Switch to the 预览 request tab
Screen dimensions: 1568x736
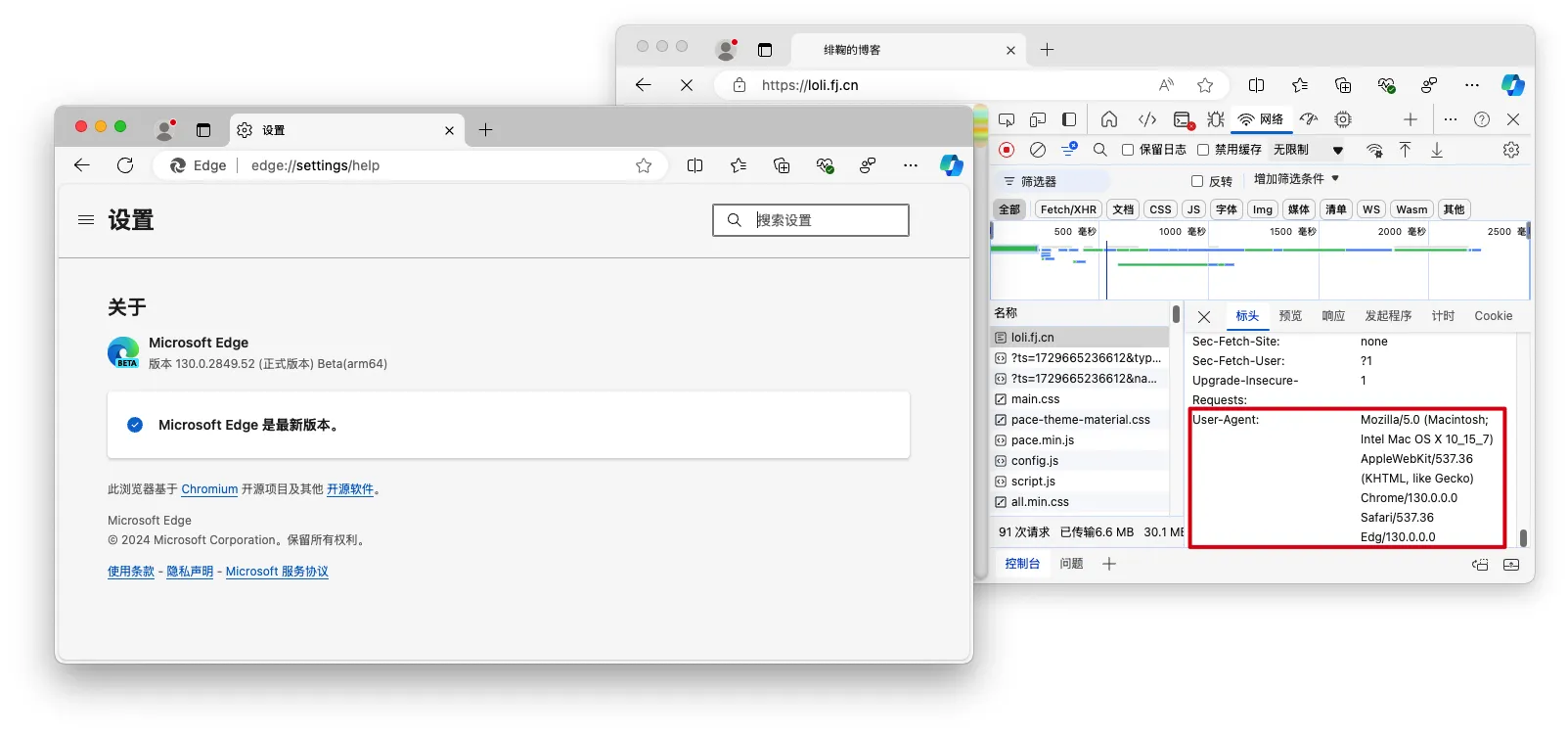point(1291,316)
